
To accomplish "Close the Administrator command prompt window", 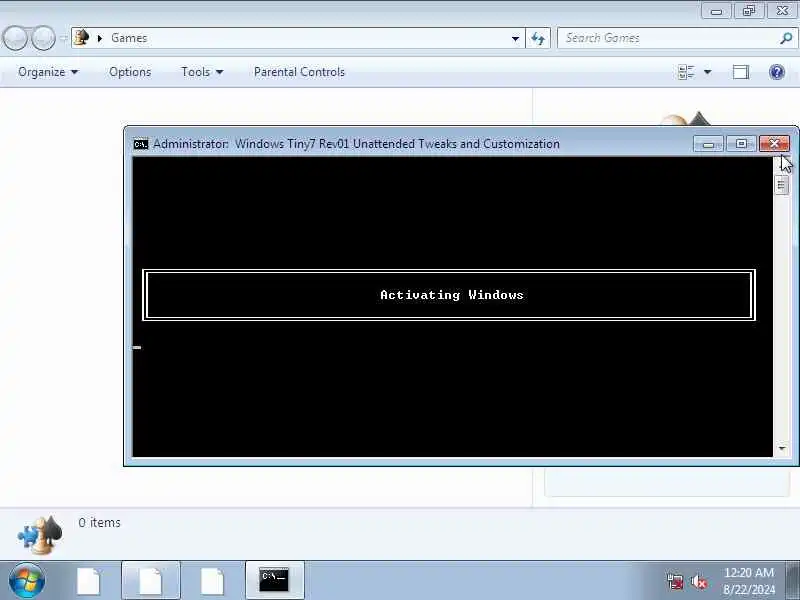I will (x=774, y=143).
